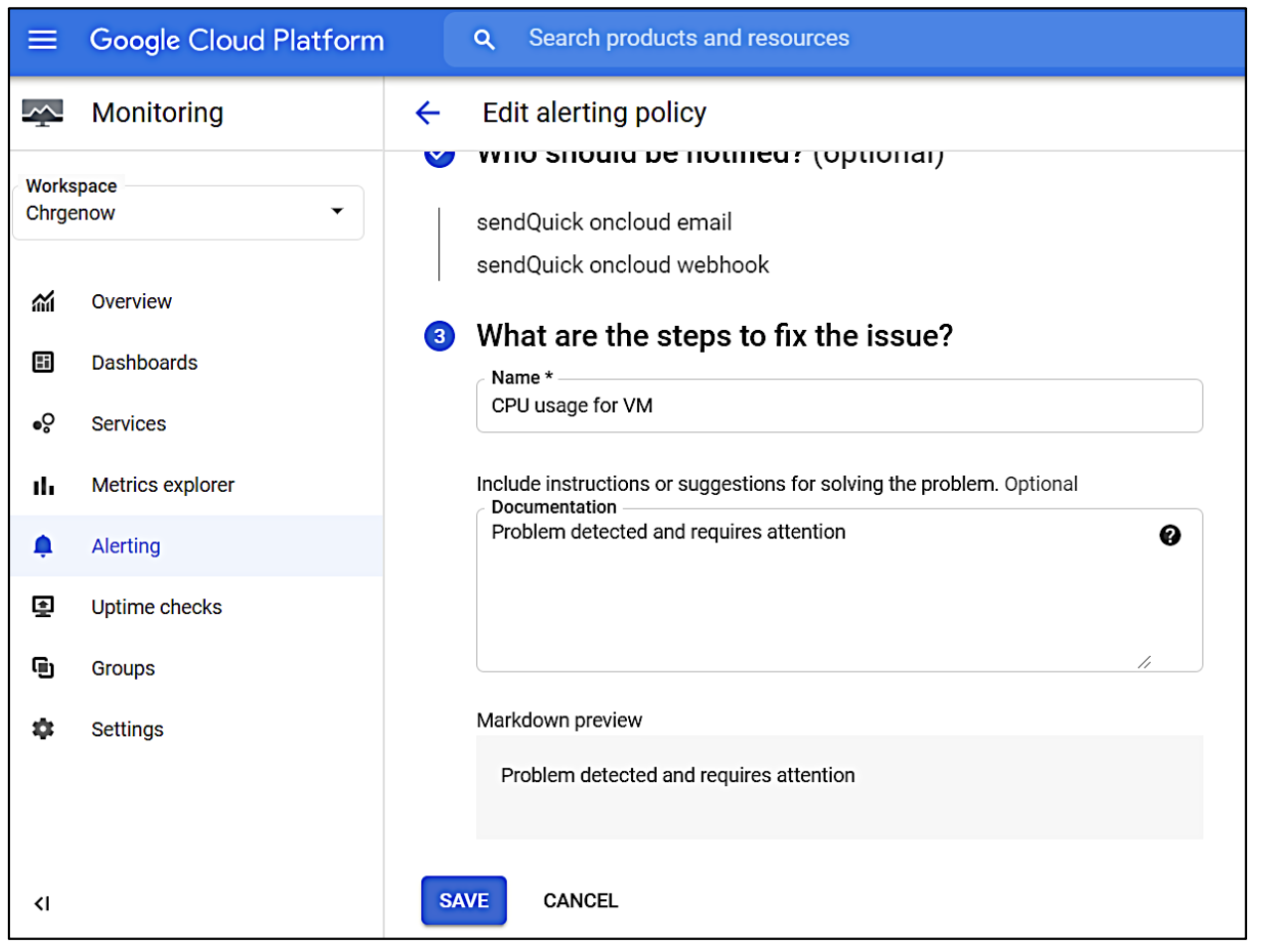
Task: Open the Settings gear icon
Action: point(44,728)
